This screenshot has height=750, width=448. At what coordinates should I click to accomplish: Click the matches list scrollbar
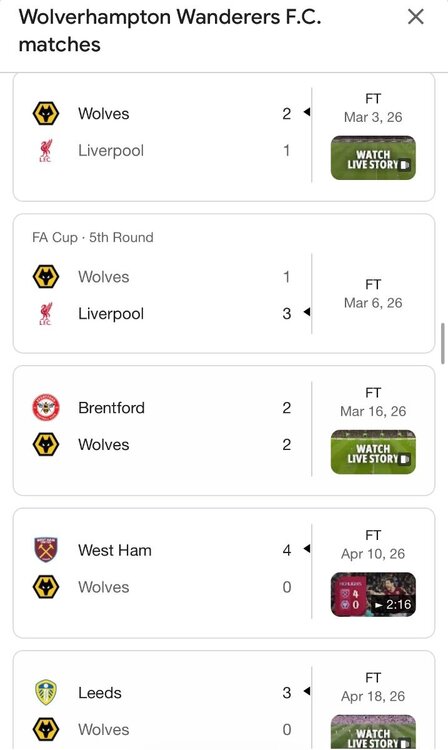click(x=443, y=343)
